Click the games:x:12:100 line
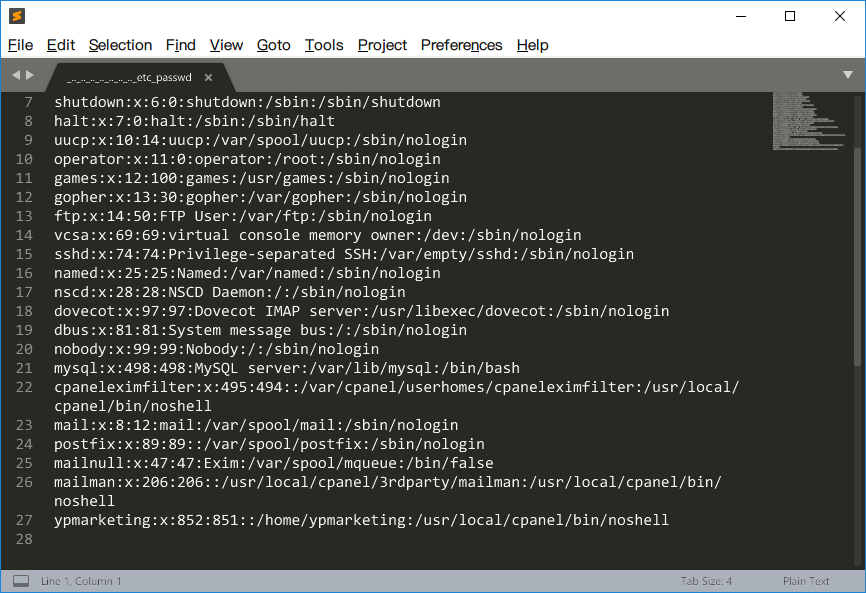This screenshot has width=866, height=593. tap(252, 178)
